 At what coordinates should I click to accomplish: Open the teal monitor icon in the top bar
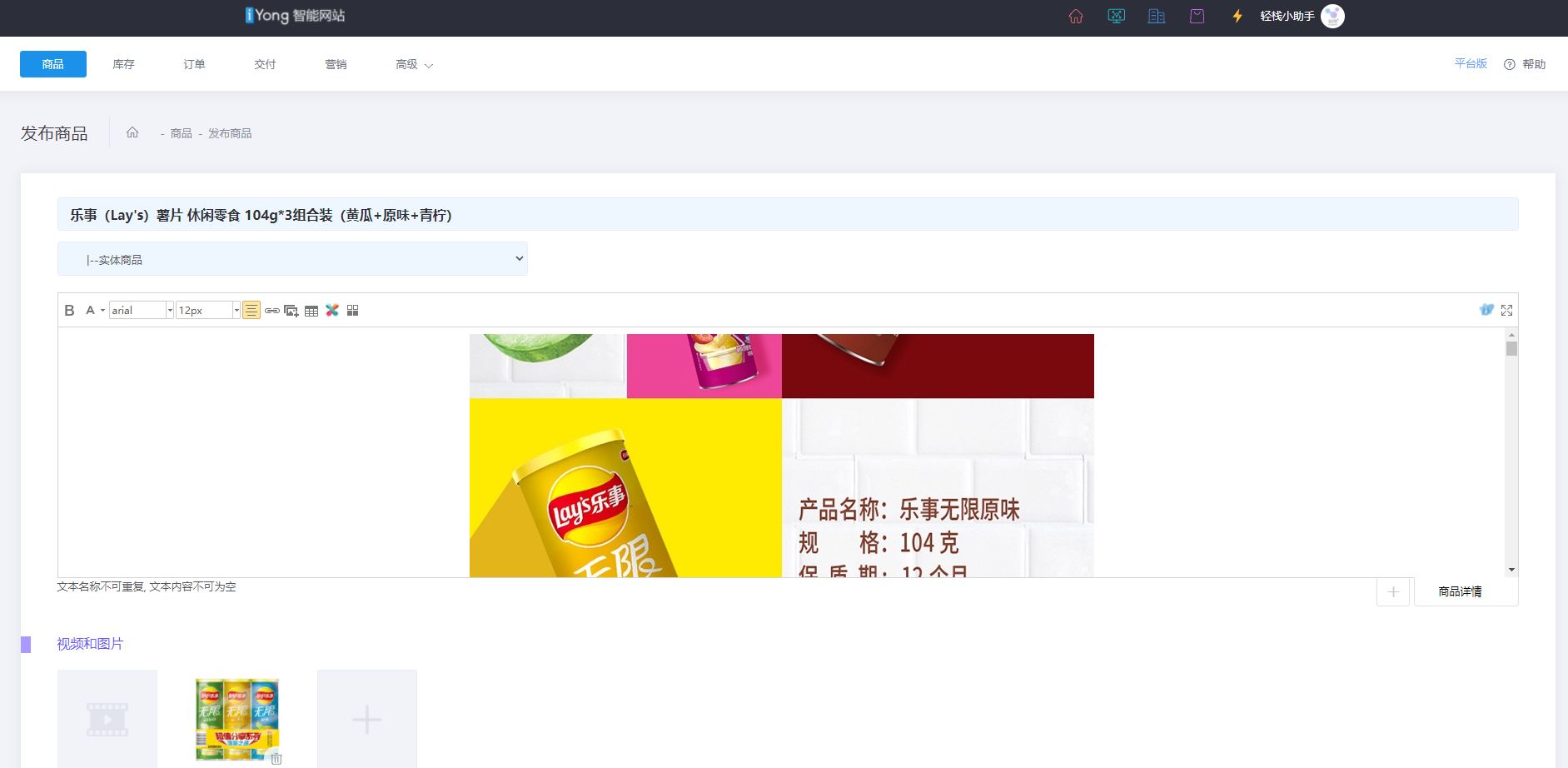[x=1117, y=16]
